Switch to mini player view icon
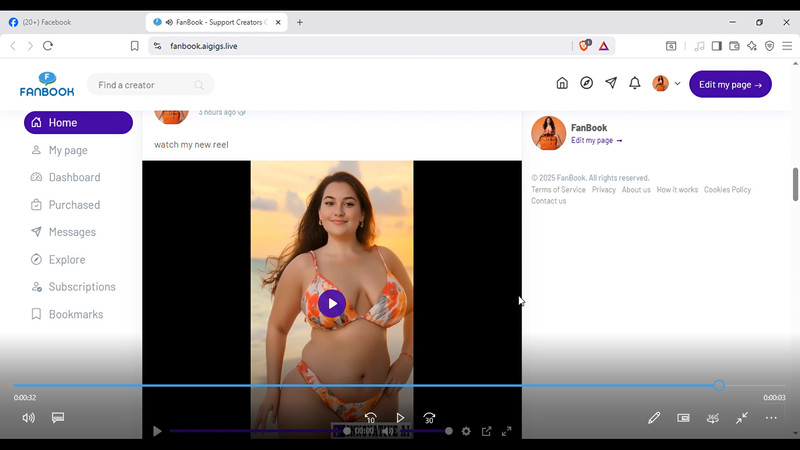Image resolution: width=800 pixels, height=450 pixels. (x=683, y=418)
